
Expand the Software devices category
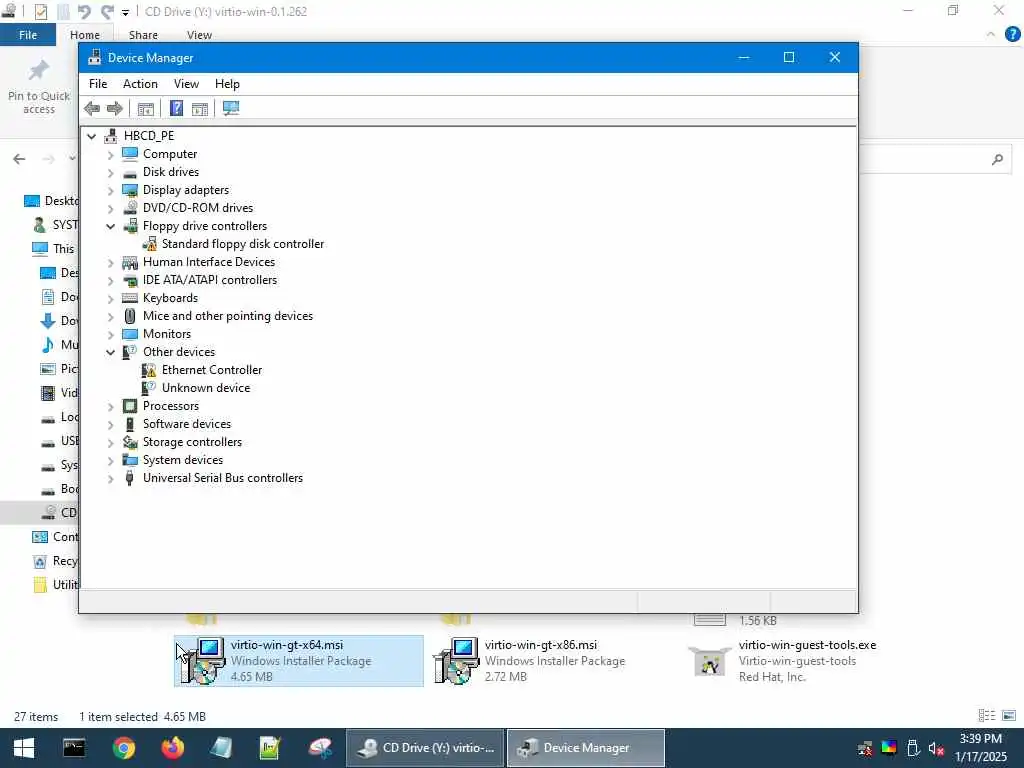[x=110, y=424]
